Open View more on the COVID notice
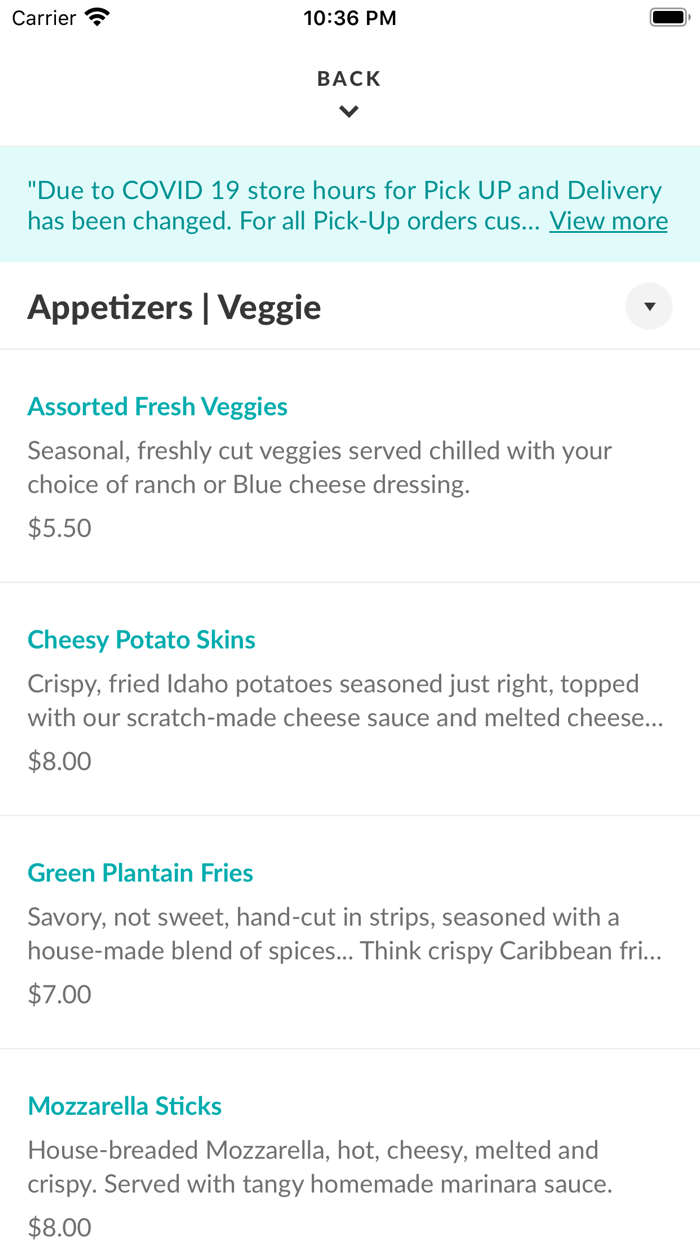Screen dimensions: 700x1244 coord(608,220)
